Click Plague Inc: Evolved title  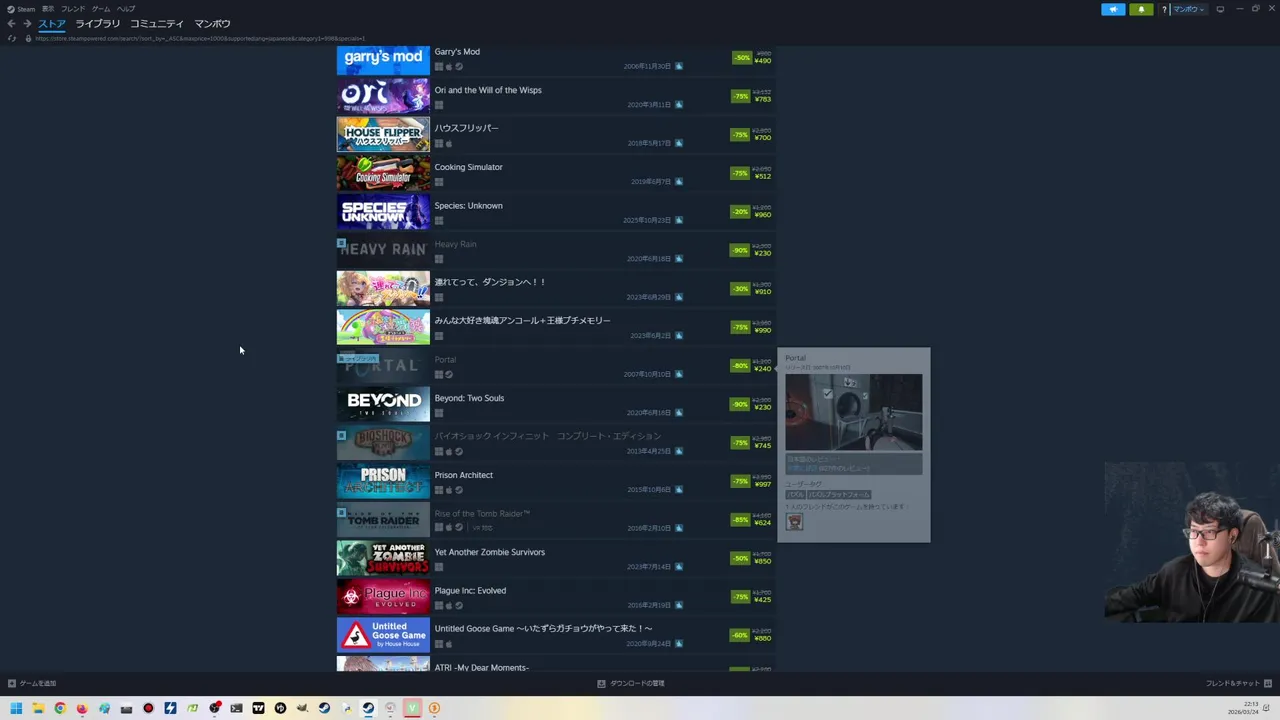[x=470, y=590]
